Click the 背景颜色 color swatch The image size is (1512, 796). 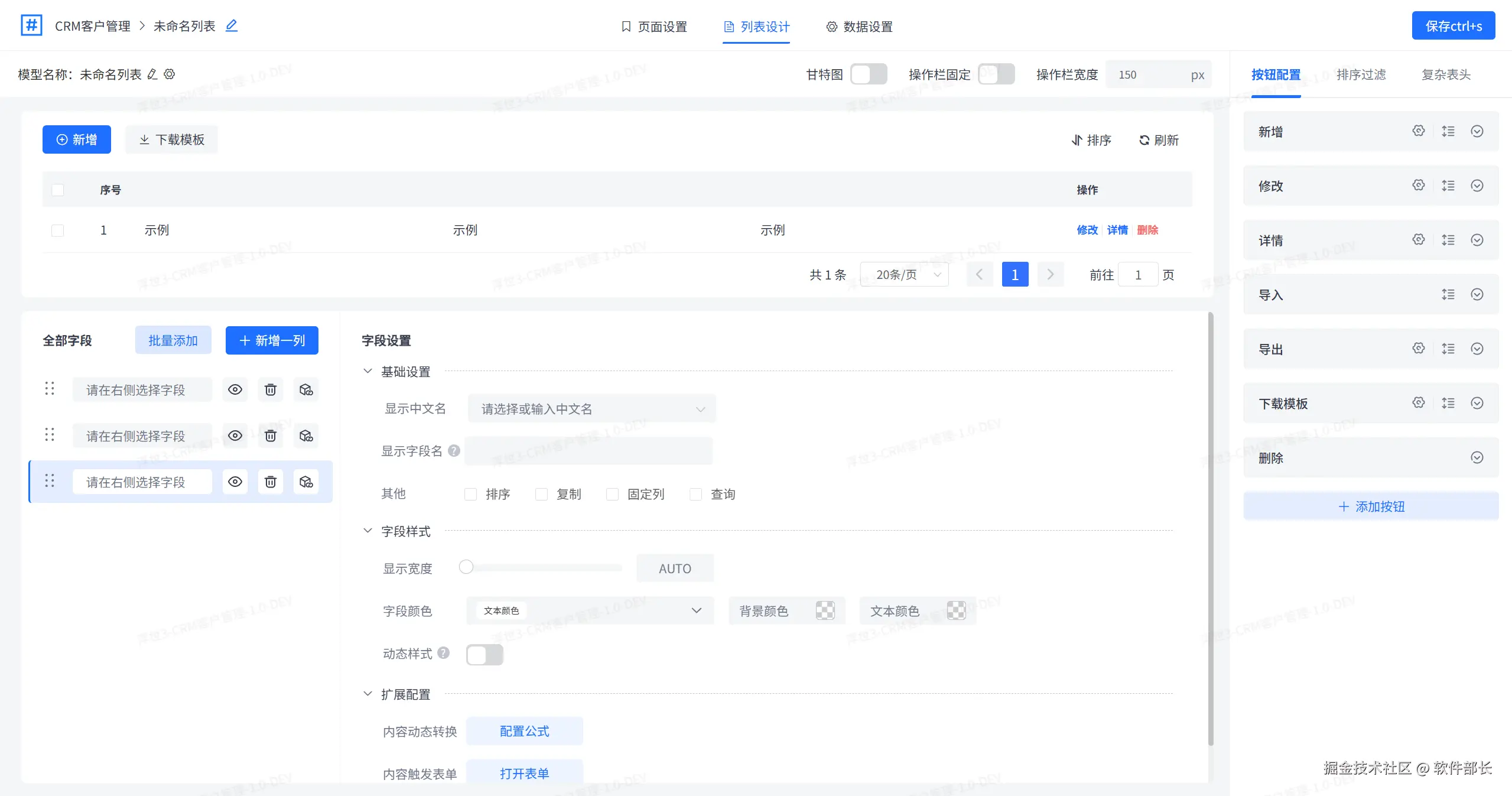[825, 611]
